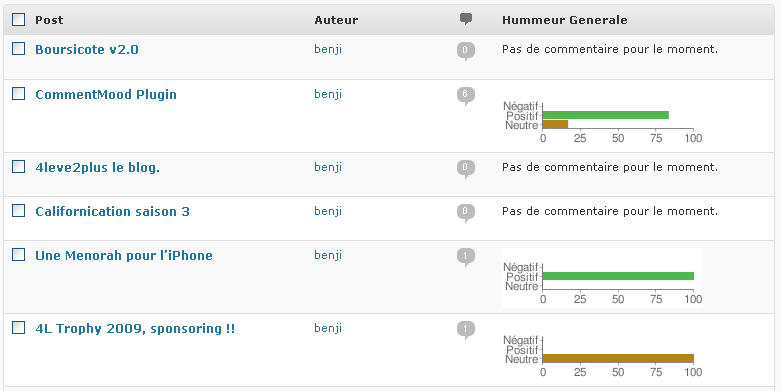Check the 4L Trophy 2009 row checkbox

tap(18, 327)
